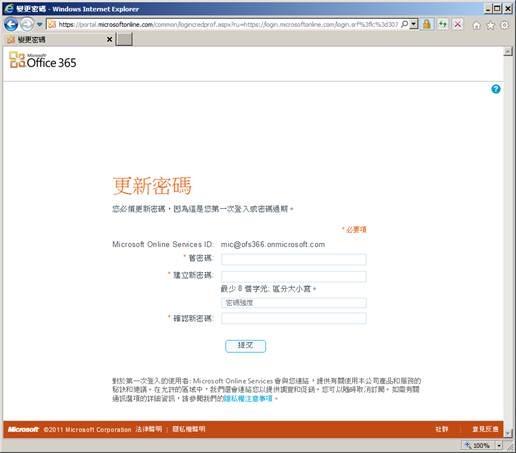Click the red Stop loading icon
This screenshot has height=453, width=516.
[458, 24]
